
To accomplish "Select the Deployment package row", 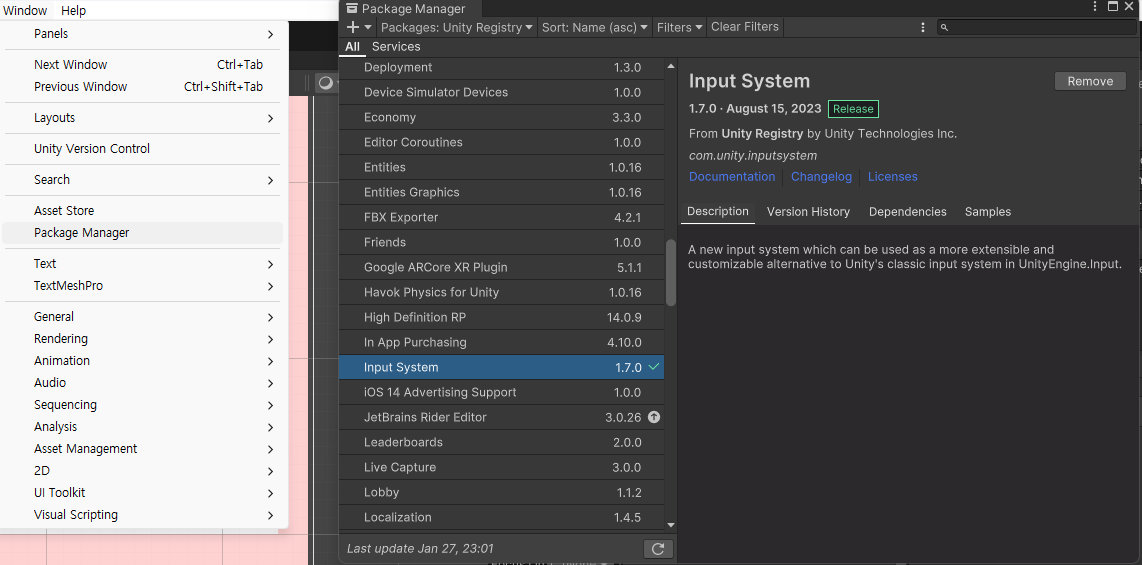I will pos(502,68).
